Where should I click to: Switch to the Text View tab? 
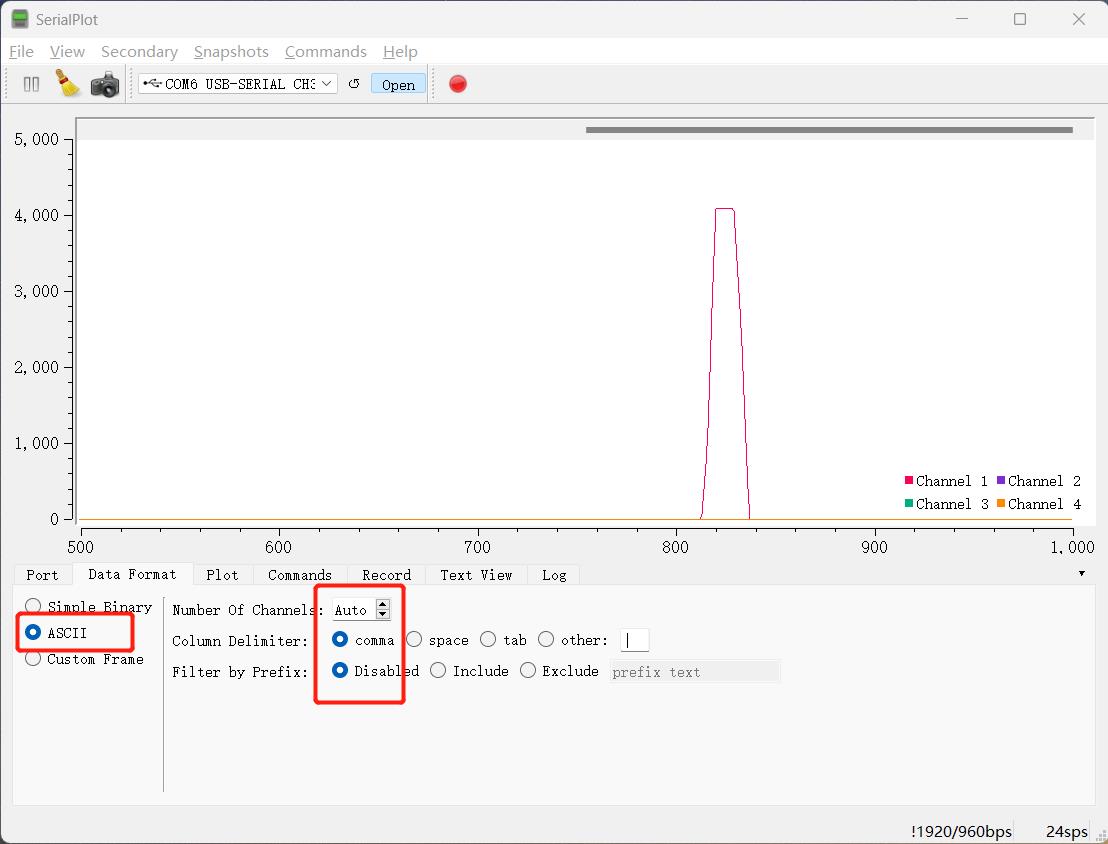[x=476, y=575]
